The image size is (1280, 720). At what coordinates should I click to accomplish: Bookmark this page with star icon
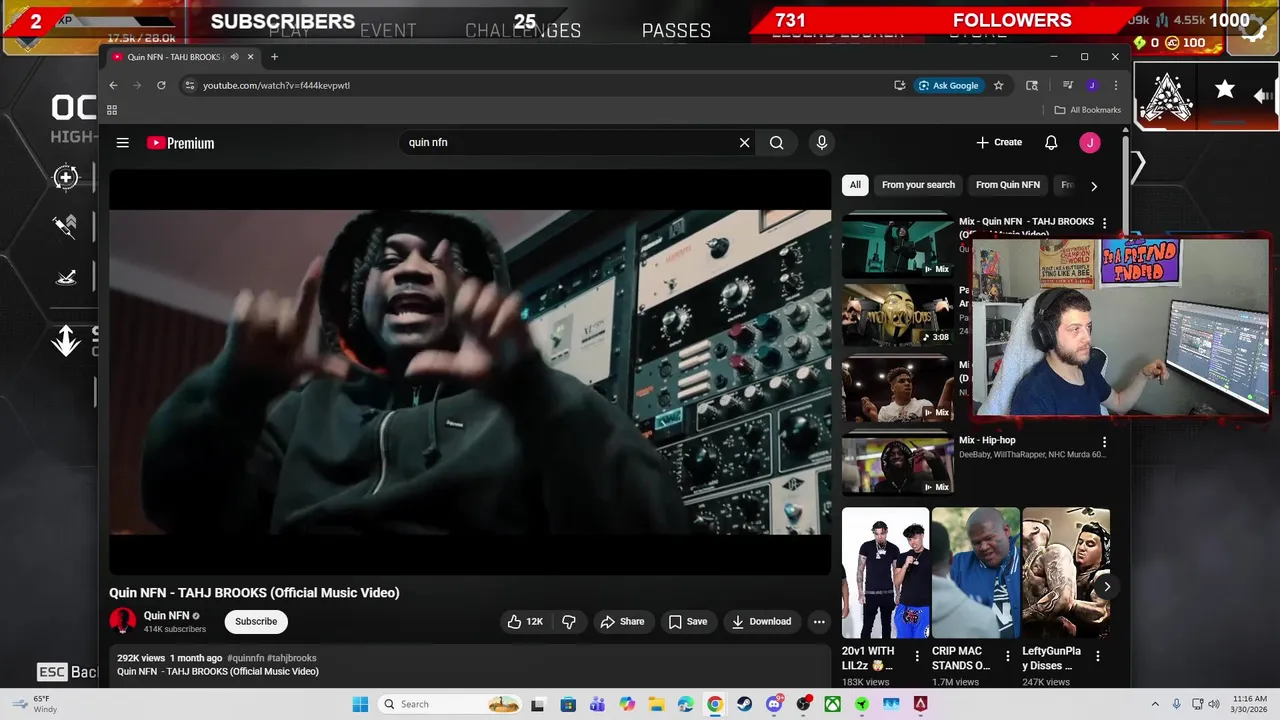coord(998,86)
